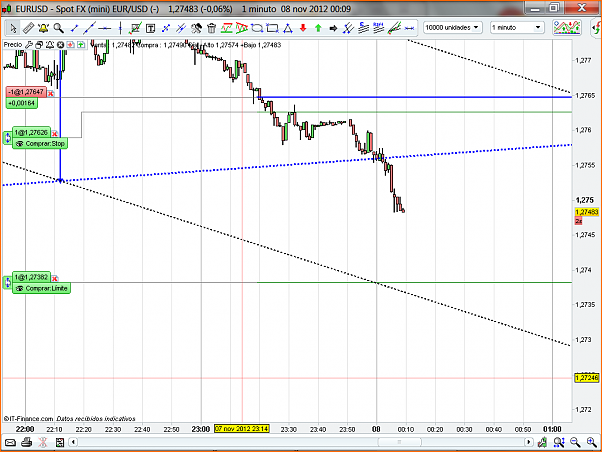Select the vertical line tool
The height and width of the screenshot is (452, 602).
tap(120, 28)
